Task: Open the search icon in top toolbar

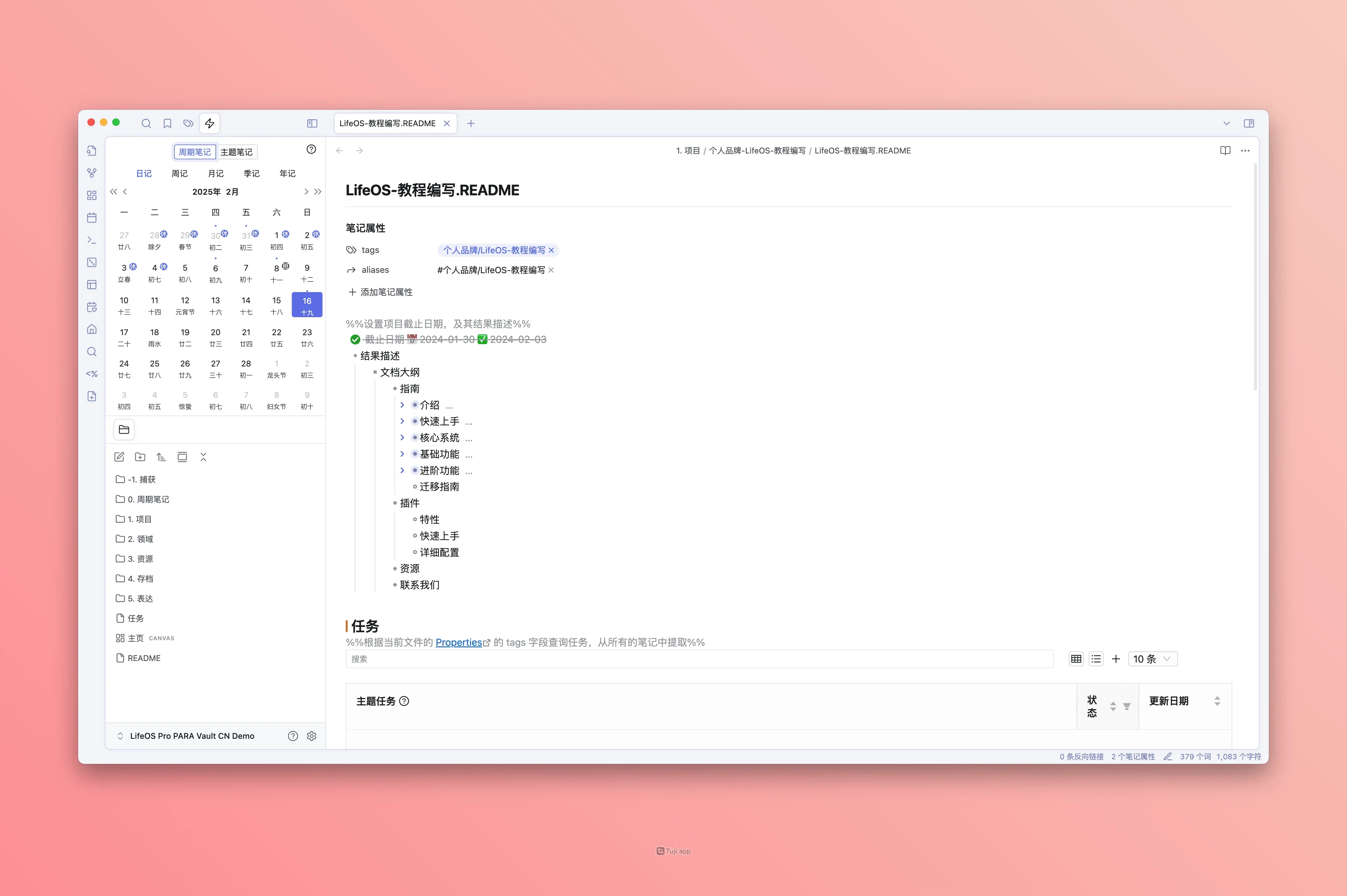Action: pos(146,123)
